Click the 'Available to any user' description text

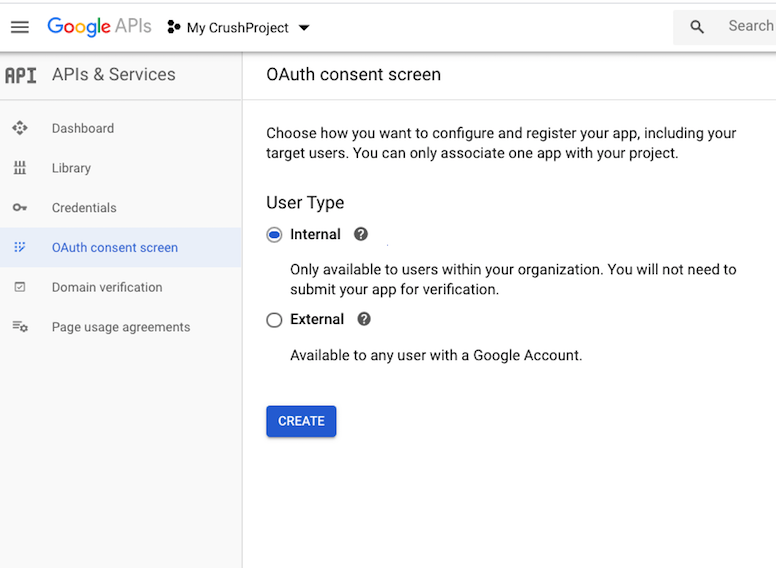pos(436,355)
